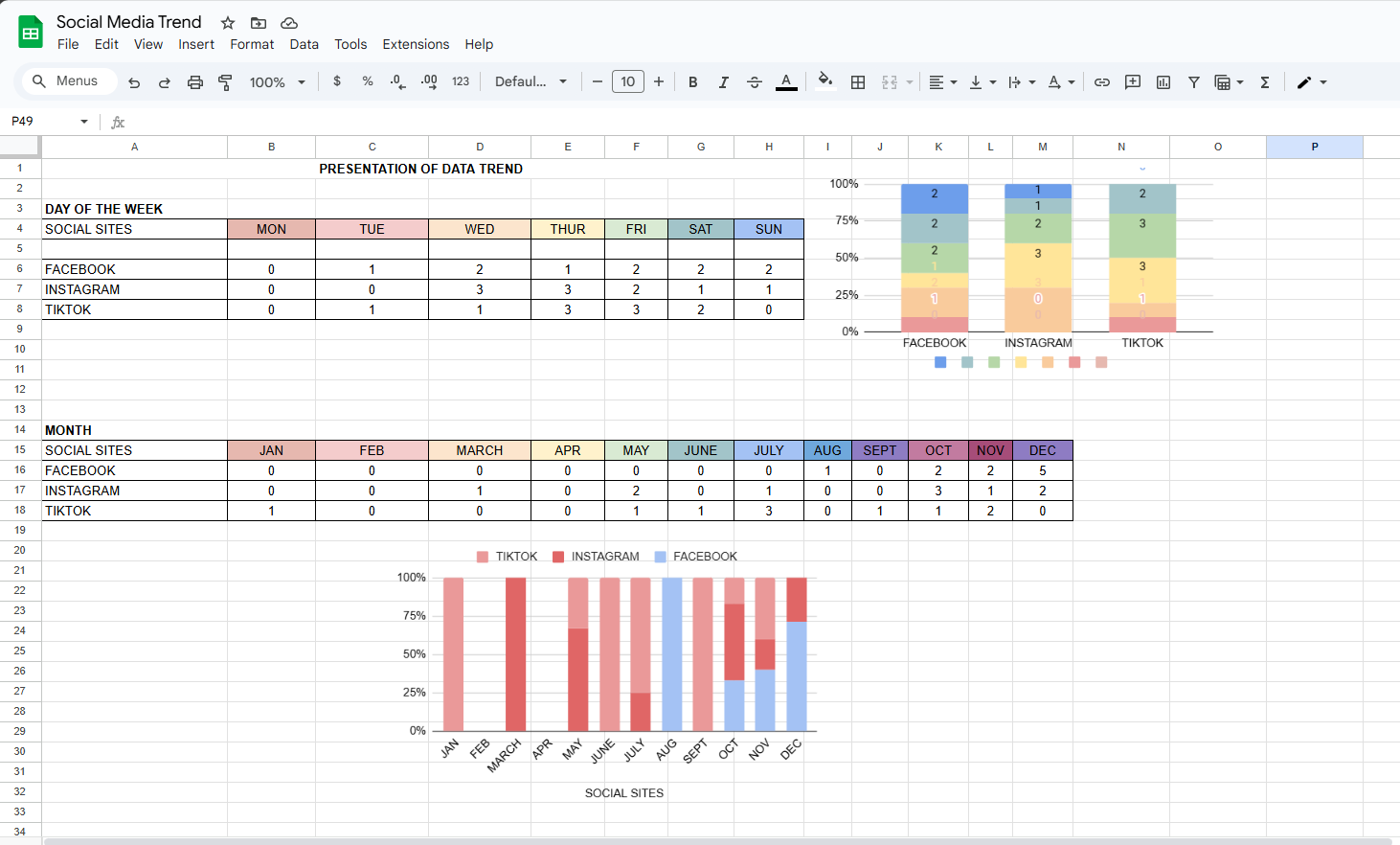Open the editing mode pencil dropdown
1400x845 pixels.
point(1312,82)
